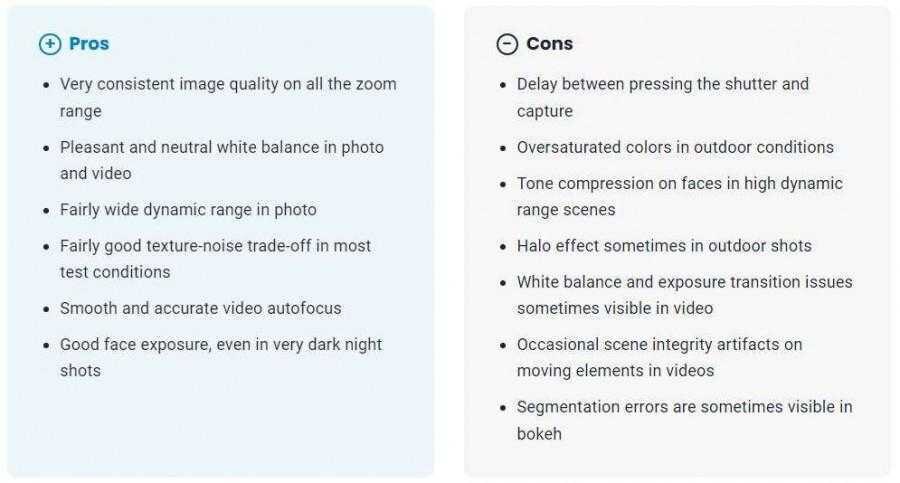Screen dimensions: 900x483
Task: Click 'Occasional scene integrity artifacts' item
Action: (659, 345)
